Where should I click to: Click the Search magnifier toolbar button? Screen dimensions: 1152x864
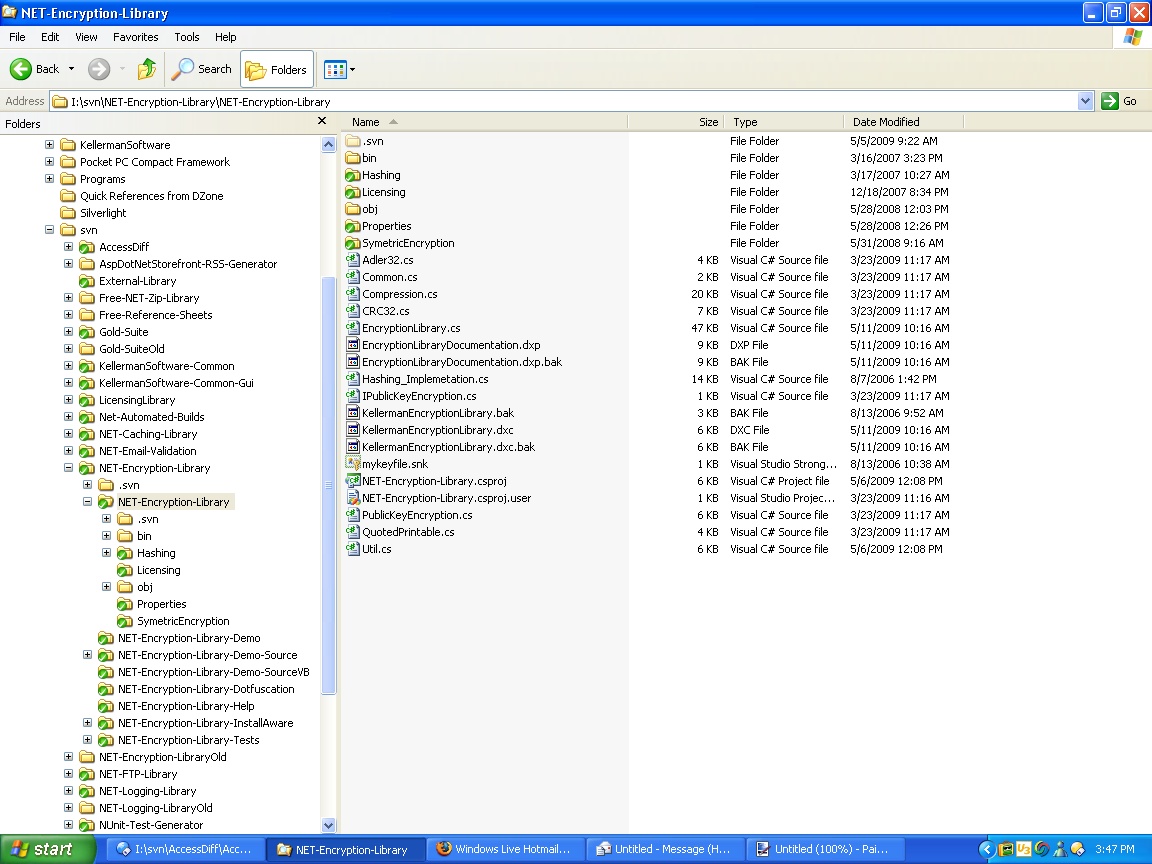[x=201, y=69]
